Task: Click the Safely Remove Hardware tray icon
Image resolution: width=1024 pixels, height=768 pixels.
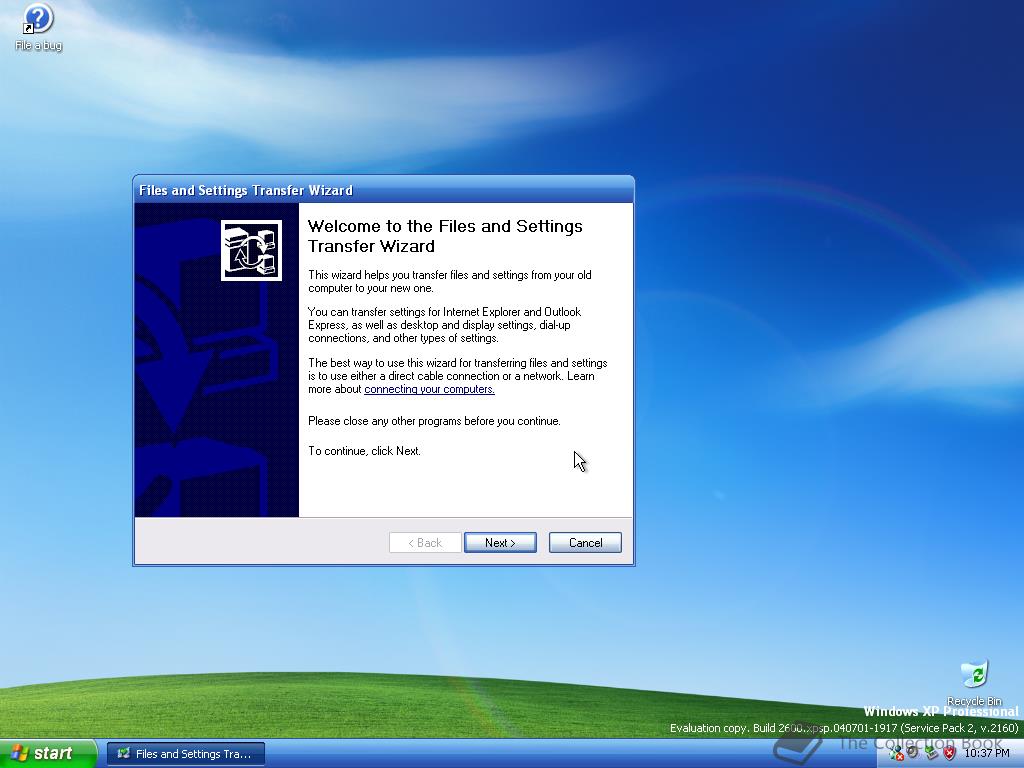Action: [932, 752]
